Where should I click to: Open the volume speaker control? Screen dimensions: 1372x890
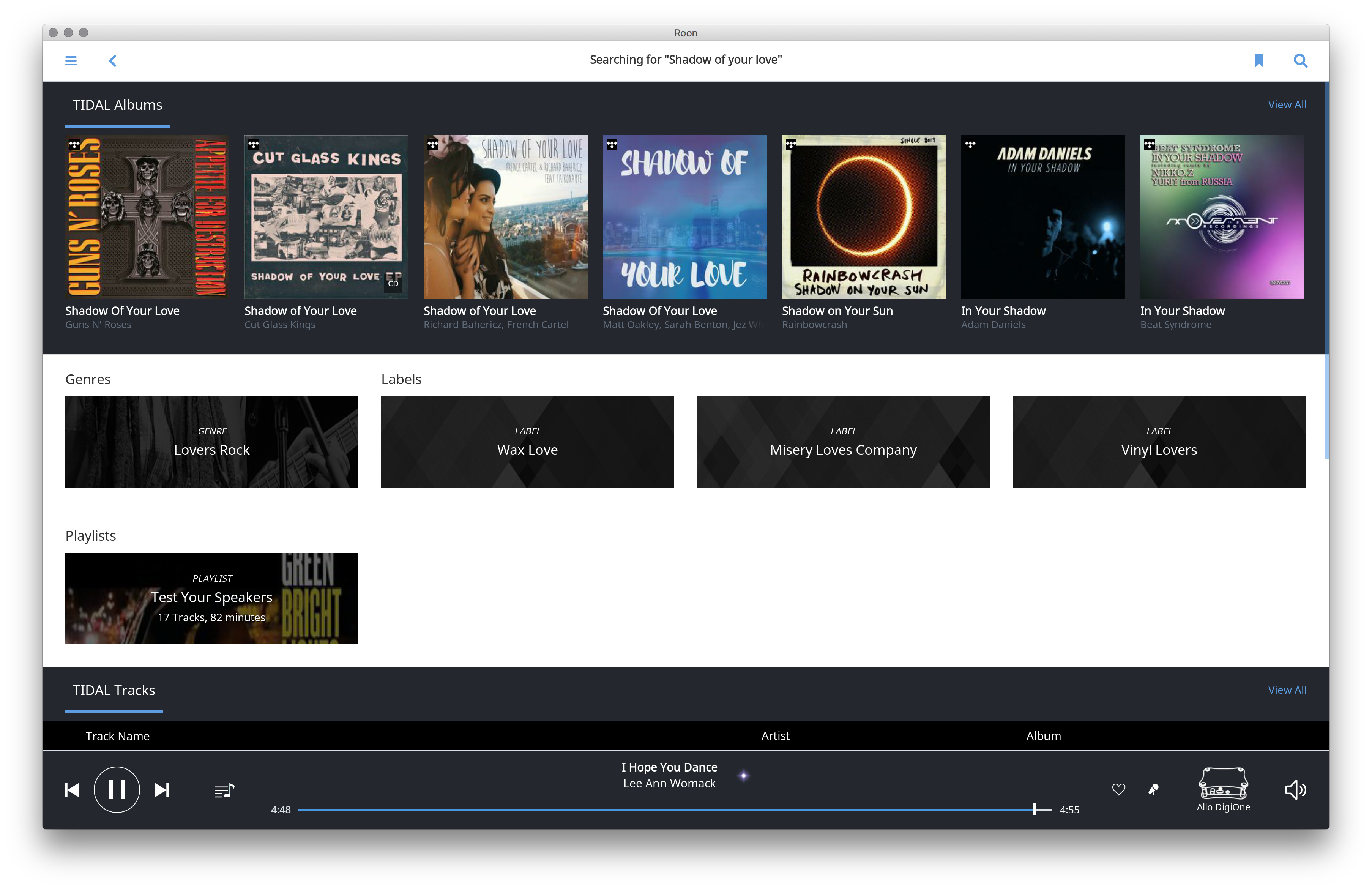pyautogui.click(x=1295, y=790)
